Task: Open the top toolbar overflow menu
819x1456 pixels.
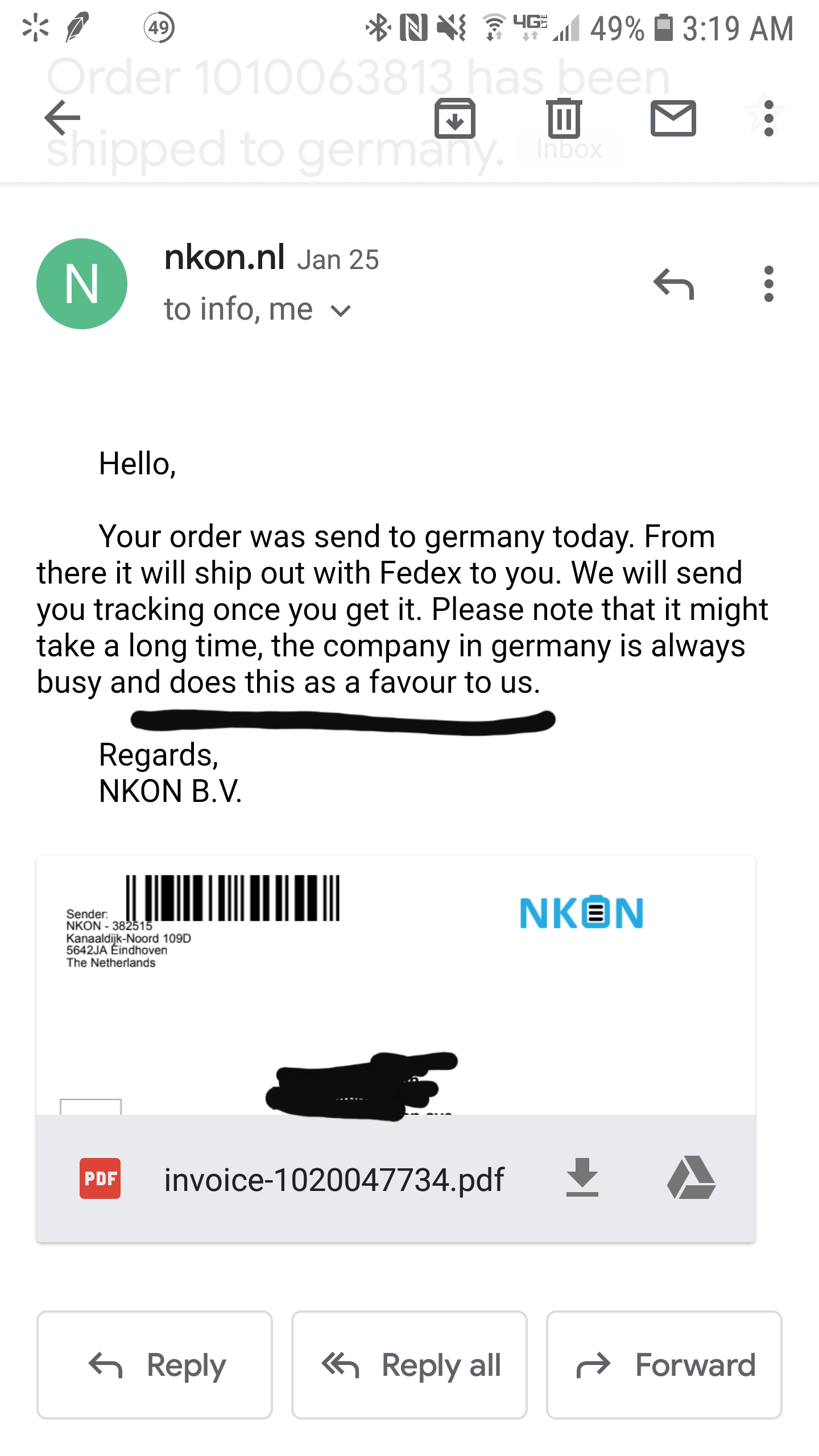Action: [768, 118]
